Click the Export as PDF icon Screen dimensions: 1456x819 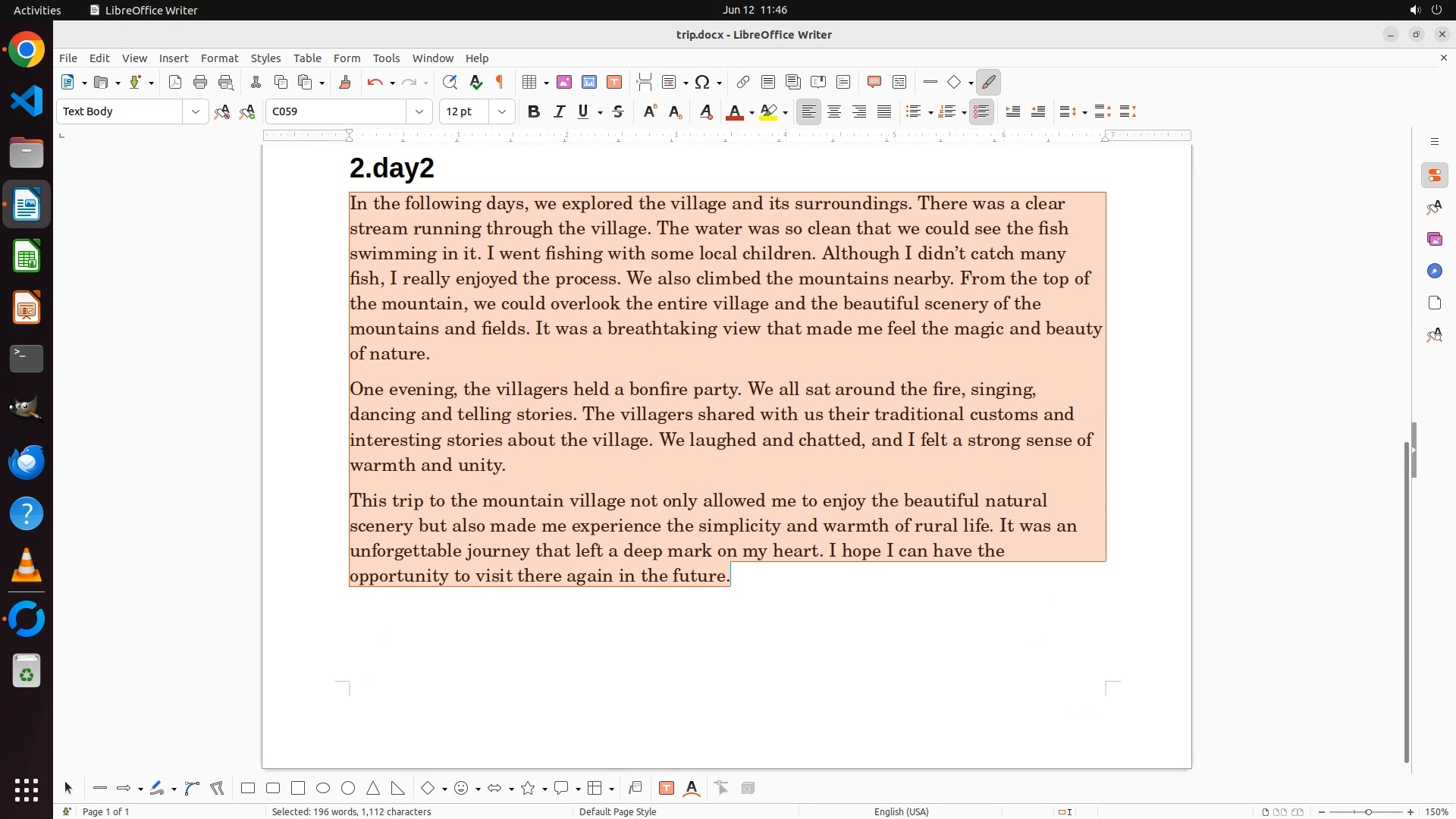(175, 82)
